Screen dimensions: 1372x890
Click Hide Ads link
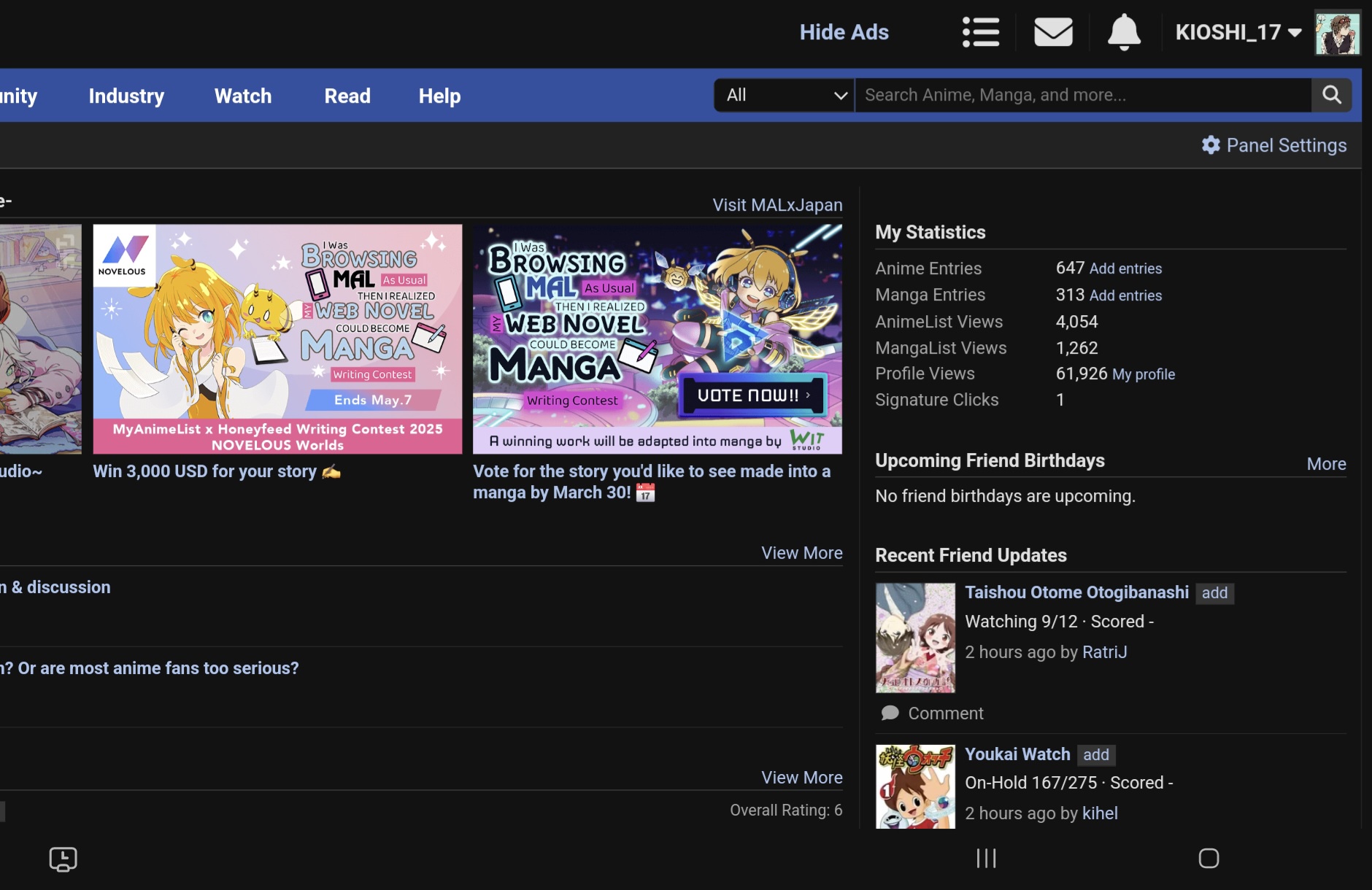point(844,32)
